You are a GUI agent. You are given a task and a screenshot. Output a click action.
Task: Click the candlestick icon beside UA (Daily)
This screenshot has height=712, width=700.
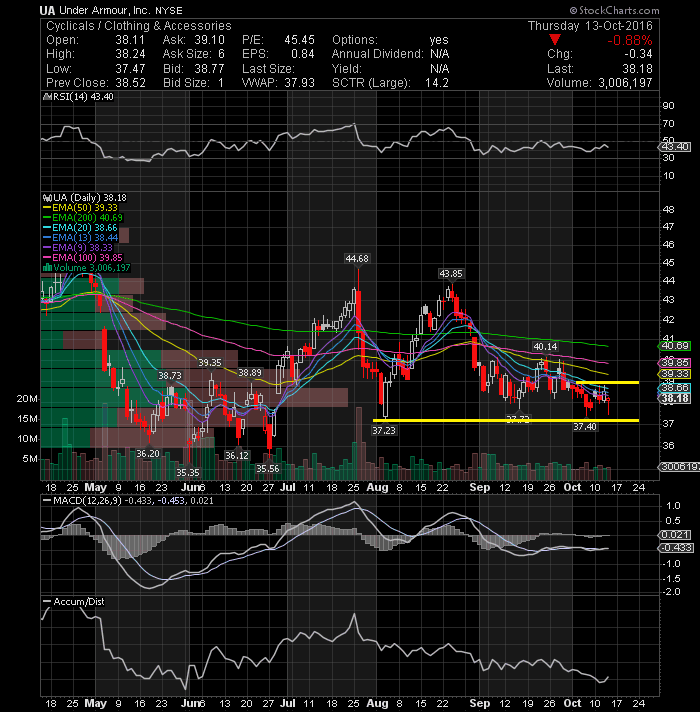coord(46,198)
